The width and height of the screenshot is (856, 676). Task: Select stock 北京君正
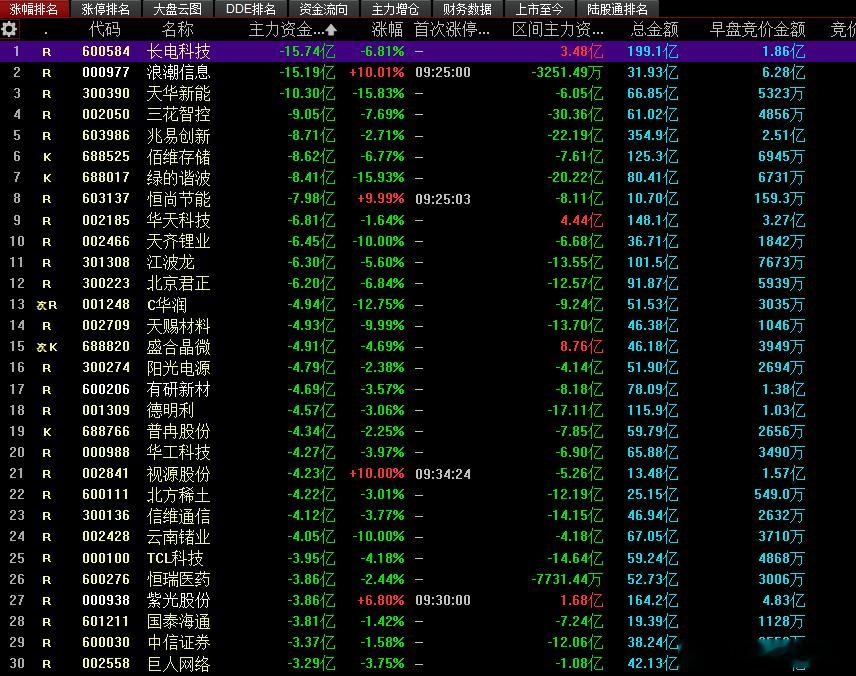179,283
